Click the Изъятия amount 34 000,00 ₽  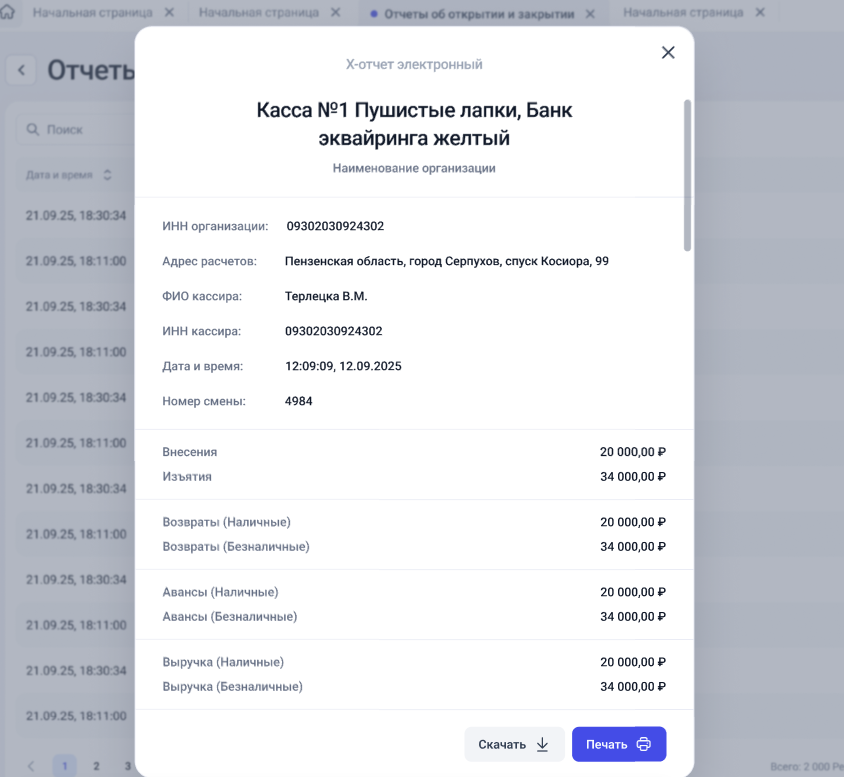633,477
